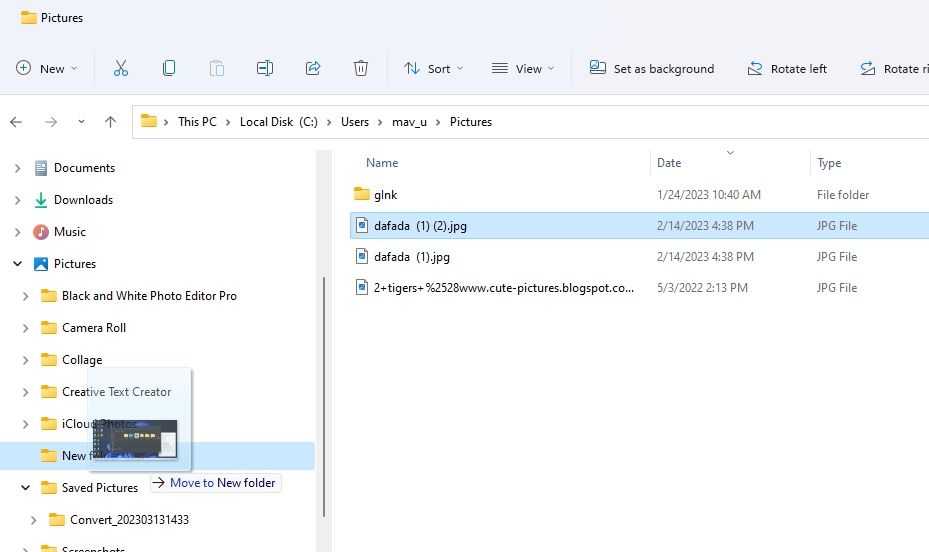Click date cell 1/24/2023 10:40 AM
The image size is (929, 552).
(x=709, y=195)
